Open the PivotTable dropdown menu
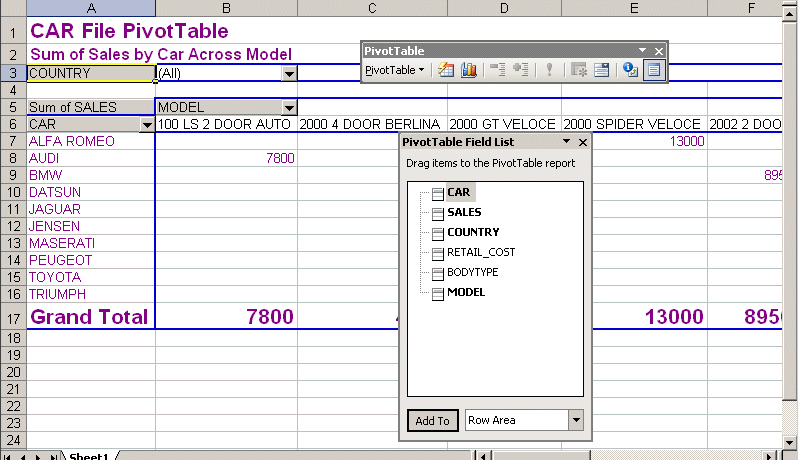Image resolution: width=798 pixels, height=460 pixels. coord(394,70)
